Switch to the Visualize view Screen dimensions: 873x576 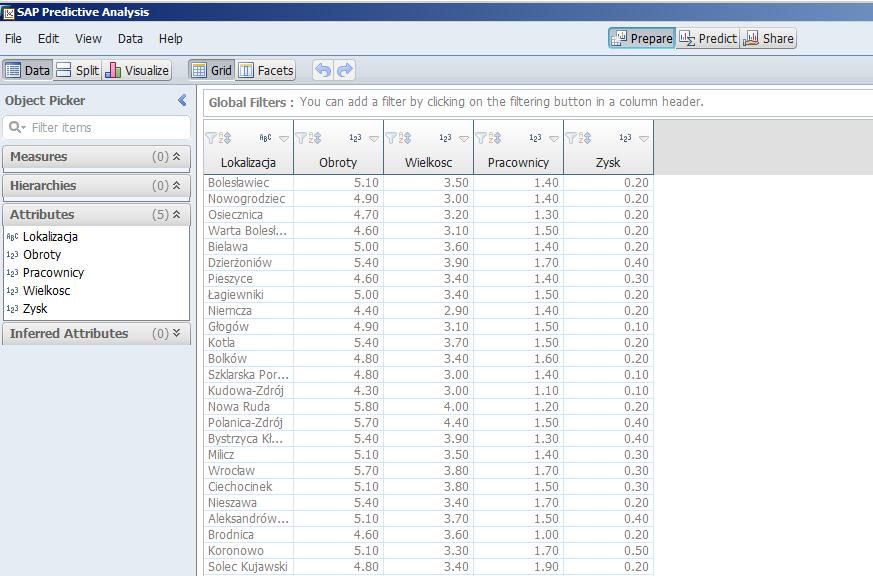click(x=137, y=70)
